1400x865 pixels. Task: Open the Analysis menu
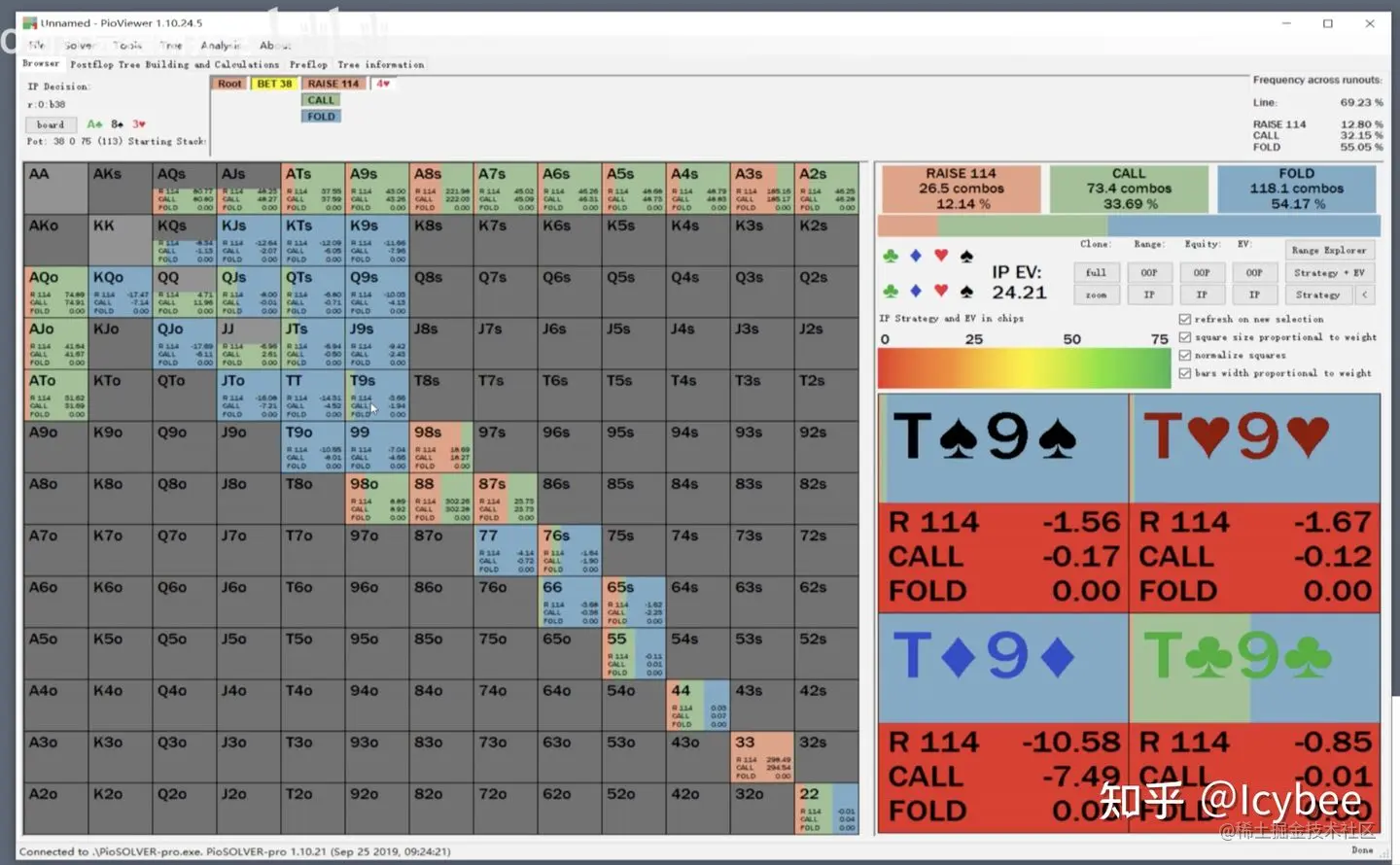221,45
